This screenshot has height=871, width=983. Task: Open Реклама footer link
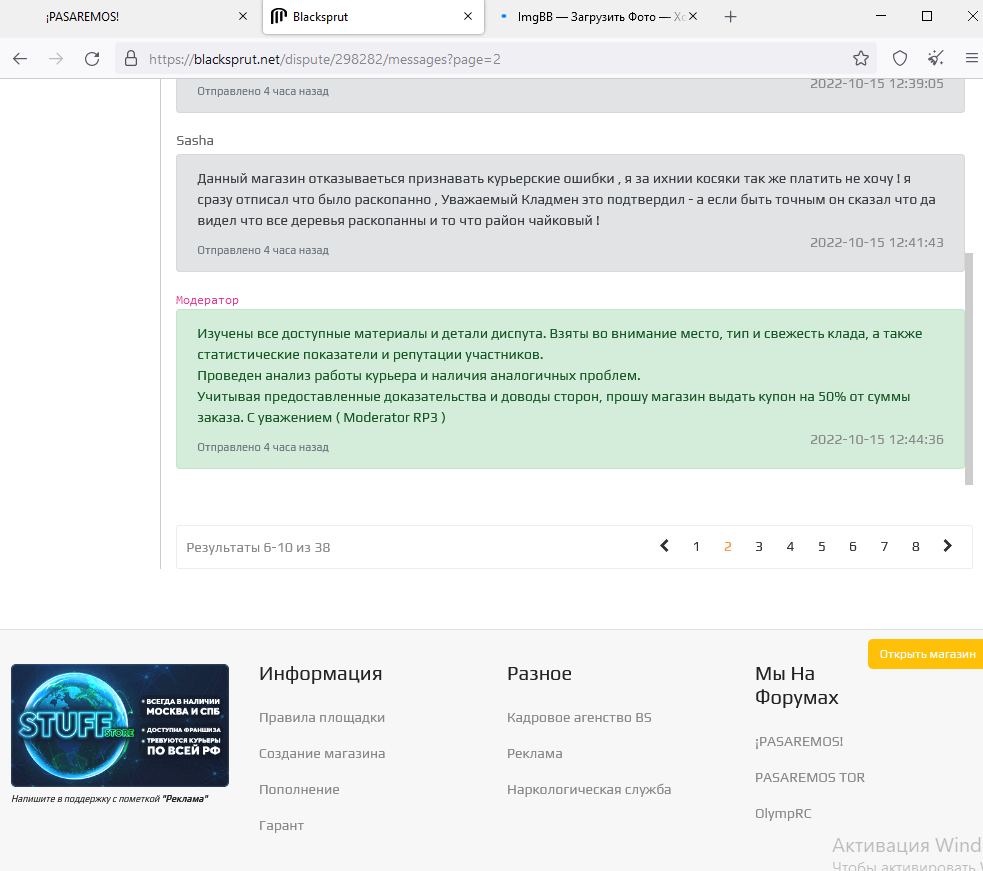pos(535,754)
